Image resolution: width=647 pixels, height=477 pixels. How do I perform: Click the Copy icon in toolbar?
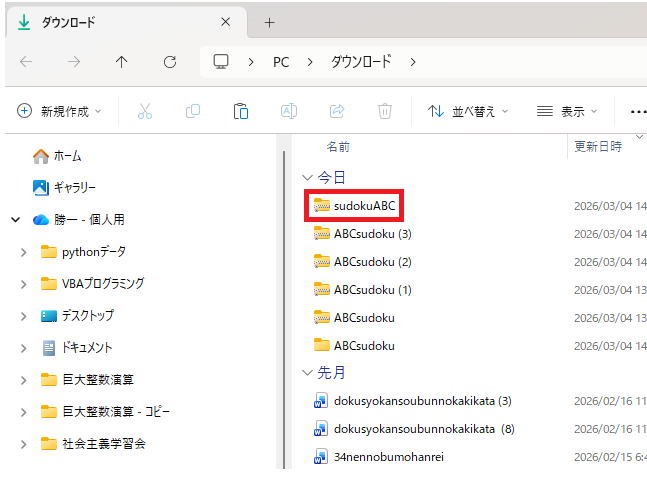coord(193,111)
